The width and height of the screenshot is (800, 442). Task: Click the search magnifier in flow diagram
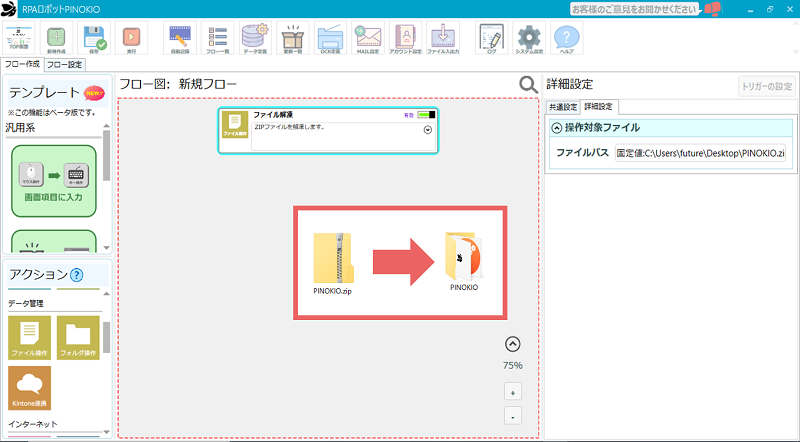528,85
